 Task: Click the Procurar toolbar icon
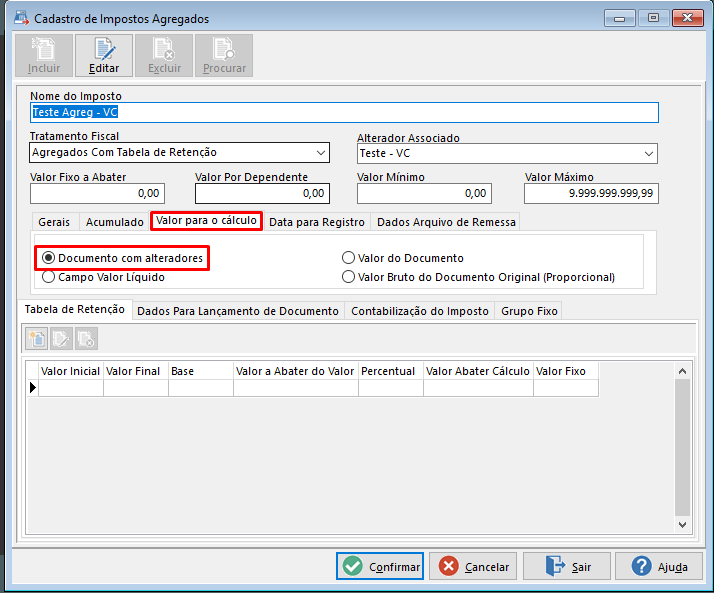pyautogui.click(x=224, y=56)
